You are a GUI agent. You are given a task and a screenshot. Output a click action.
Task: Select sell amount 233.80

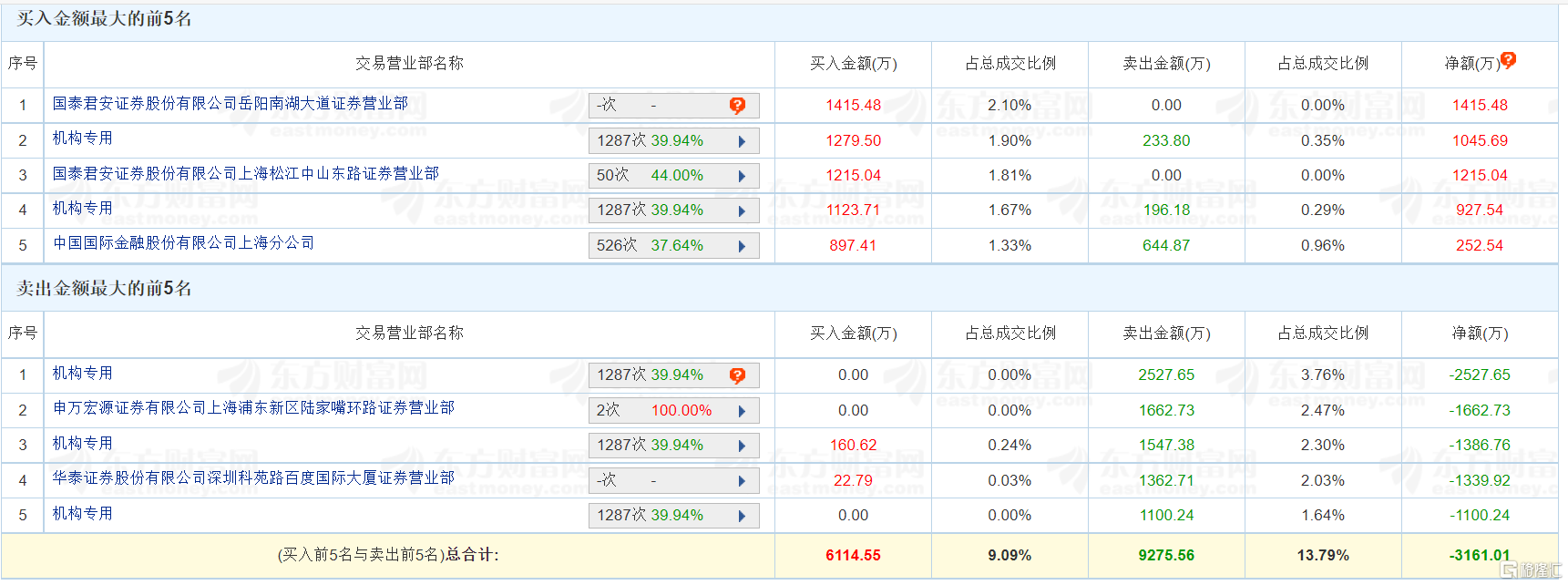1166,140
